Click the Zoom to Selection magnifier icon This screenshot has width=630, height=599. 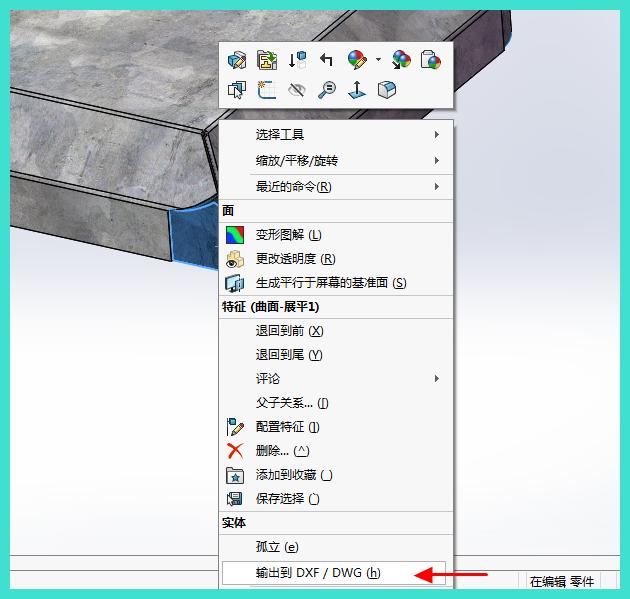pyautogui.click(x=327, y=90)
